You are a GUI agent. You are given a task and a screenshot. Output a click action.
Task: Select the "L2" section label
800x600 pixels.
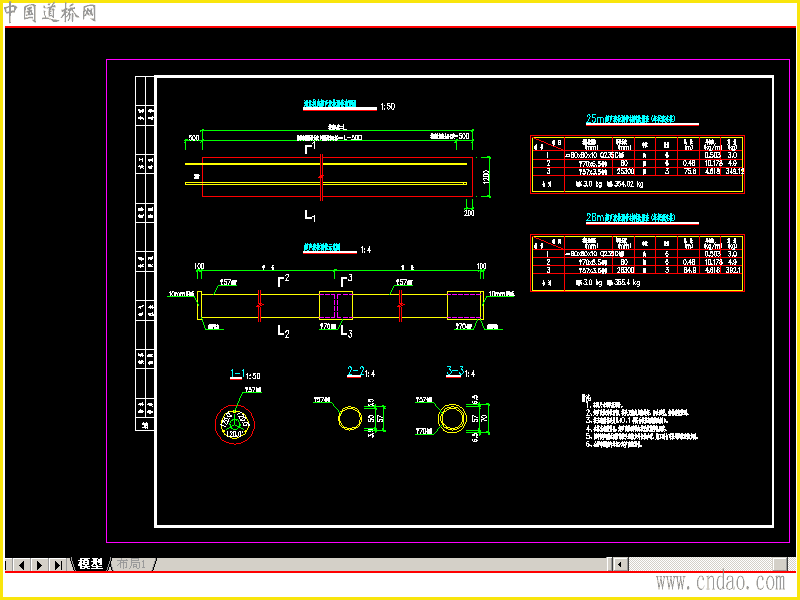(x=284, y=332)
